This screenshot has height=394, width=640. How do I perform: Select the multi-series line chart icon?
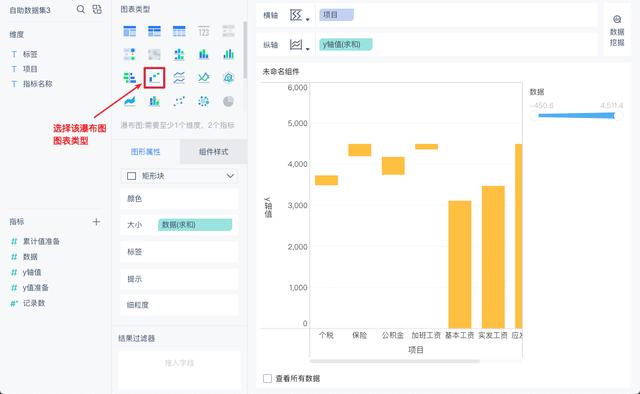[x=204, y=78]
